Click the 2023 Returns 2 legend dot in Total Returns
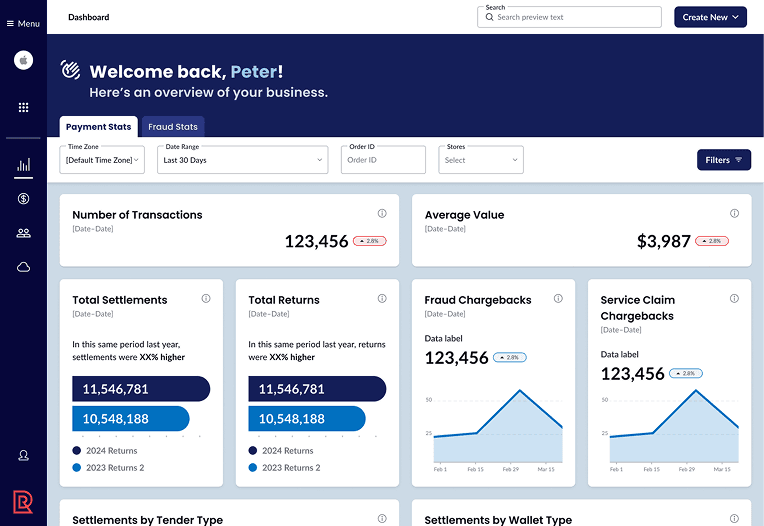 point(252,468)
